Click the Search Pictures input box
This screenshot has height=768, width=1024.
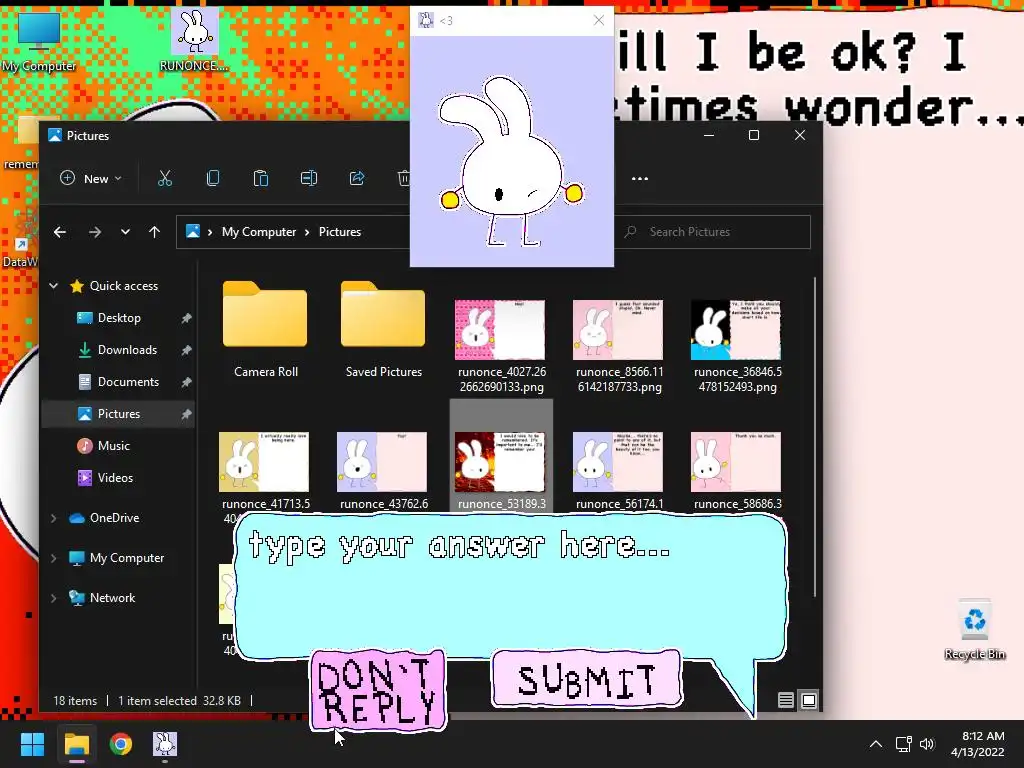[712, 232]
